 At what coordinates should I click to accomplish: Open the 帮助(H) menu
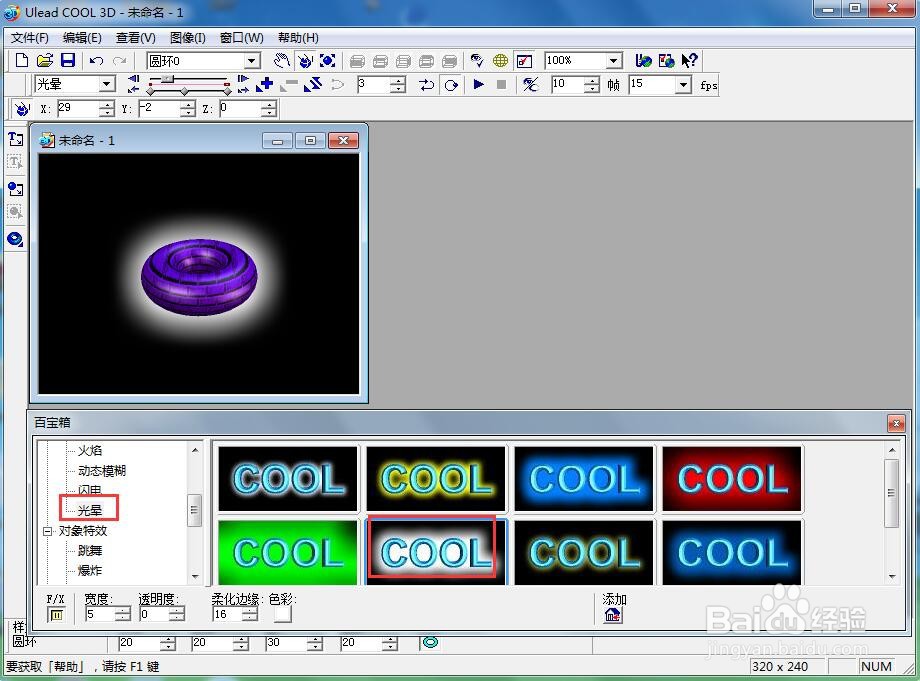point(298,38)
